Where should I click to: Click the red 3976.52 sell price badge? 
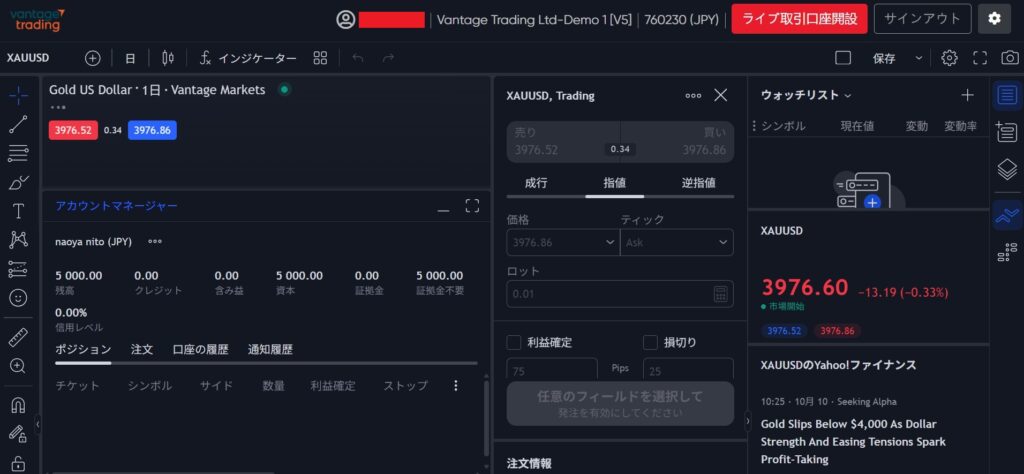pyautogui.click(x=73, y=130)
